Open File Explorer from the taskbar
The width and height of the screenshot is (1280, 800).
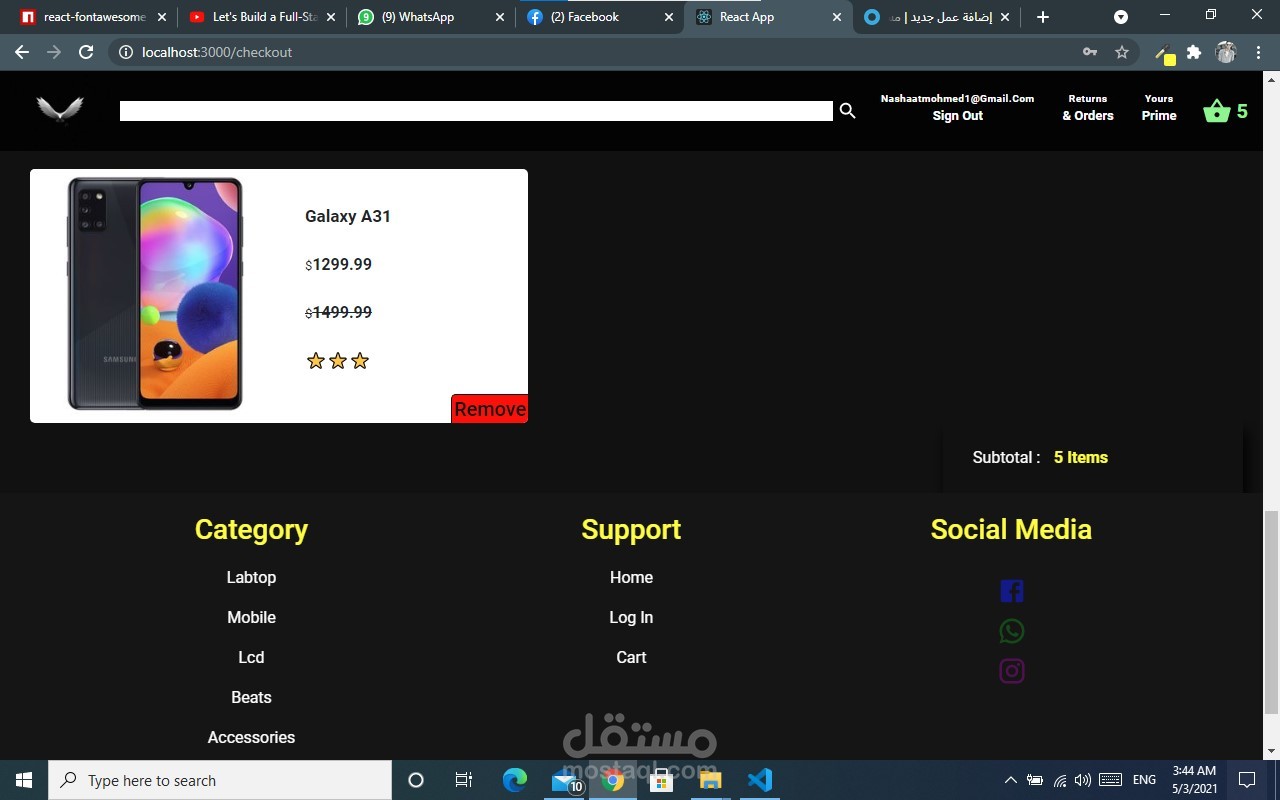710,780
